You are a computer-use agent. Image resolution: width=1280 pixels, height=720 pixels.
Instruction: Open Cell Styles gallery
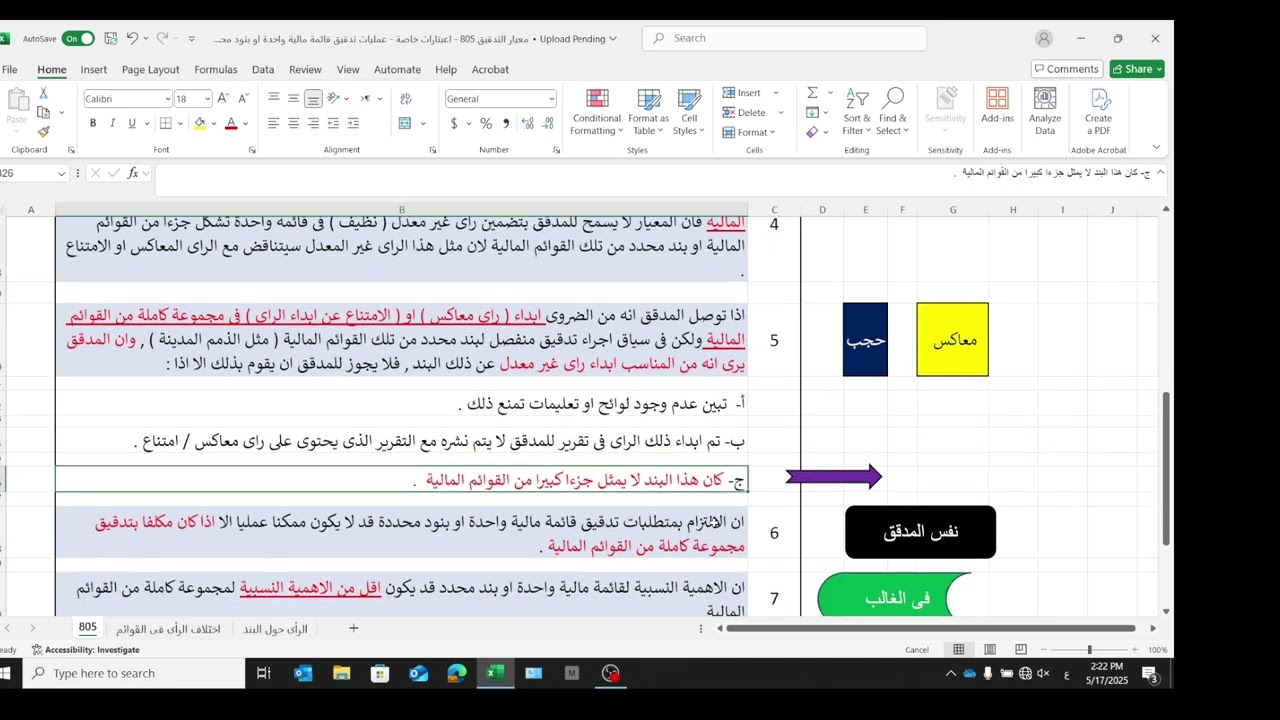[x=688, y=112]
